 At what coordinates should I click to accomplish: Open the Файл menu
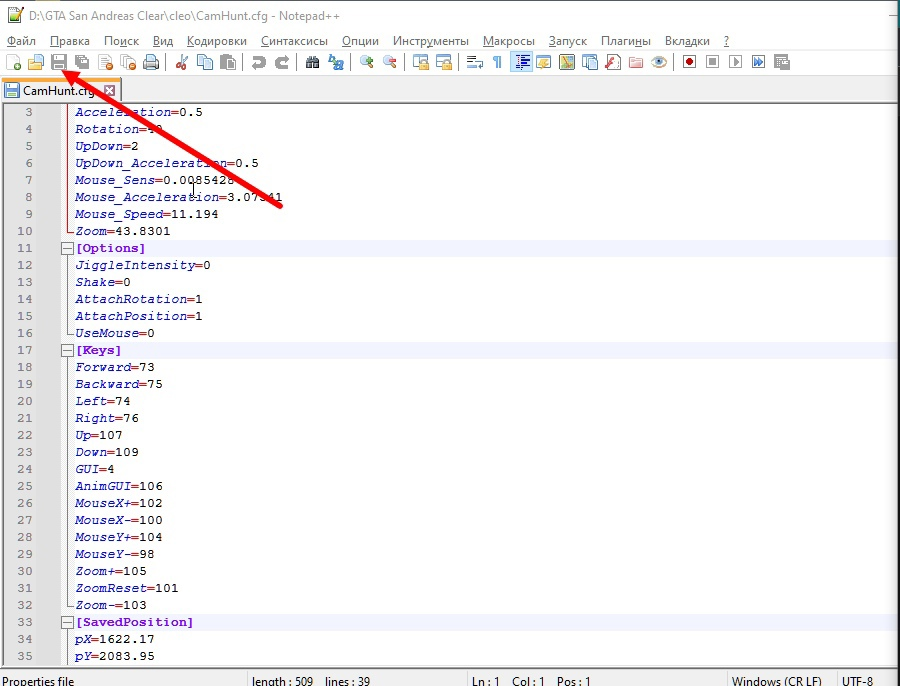21,41
